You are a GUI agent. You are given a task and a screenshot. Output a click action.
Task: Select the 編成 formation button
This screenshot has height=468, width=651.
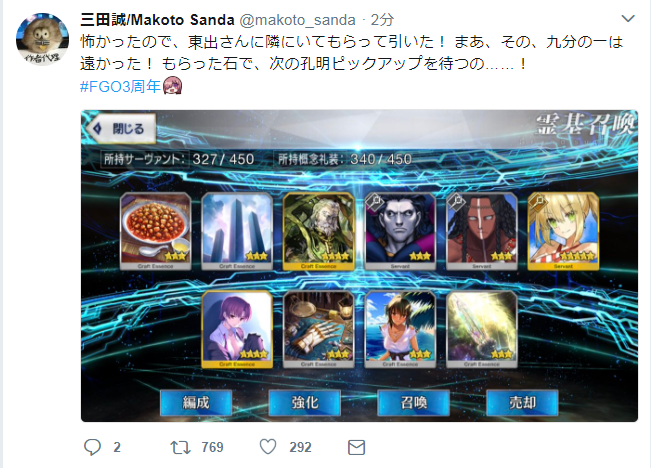[196, 402]
